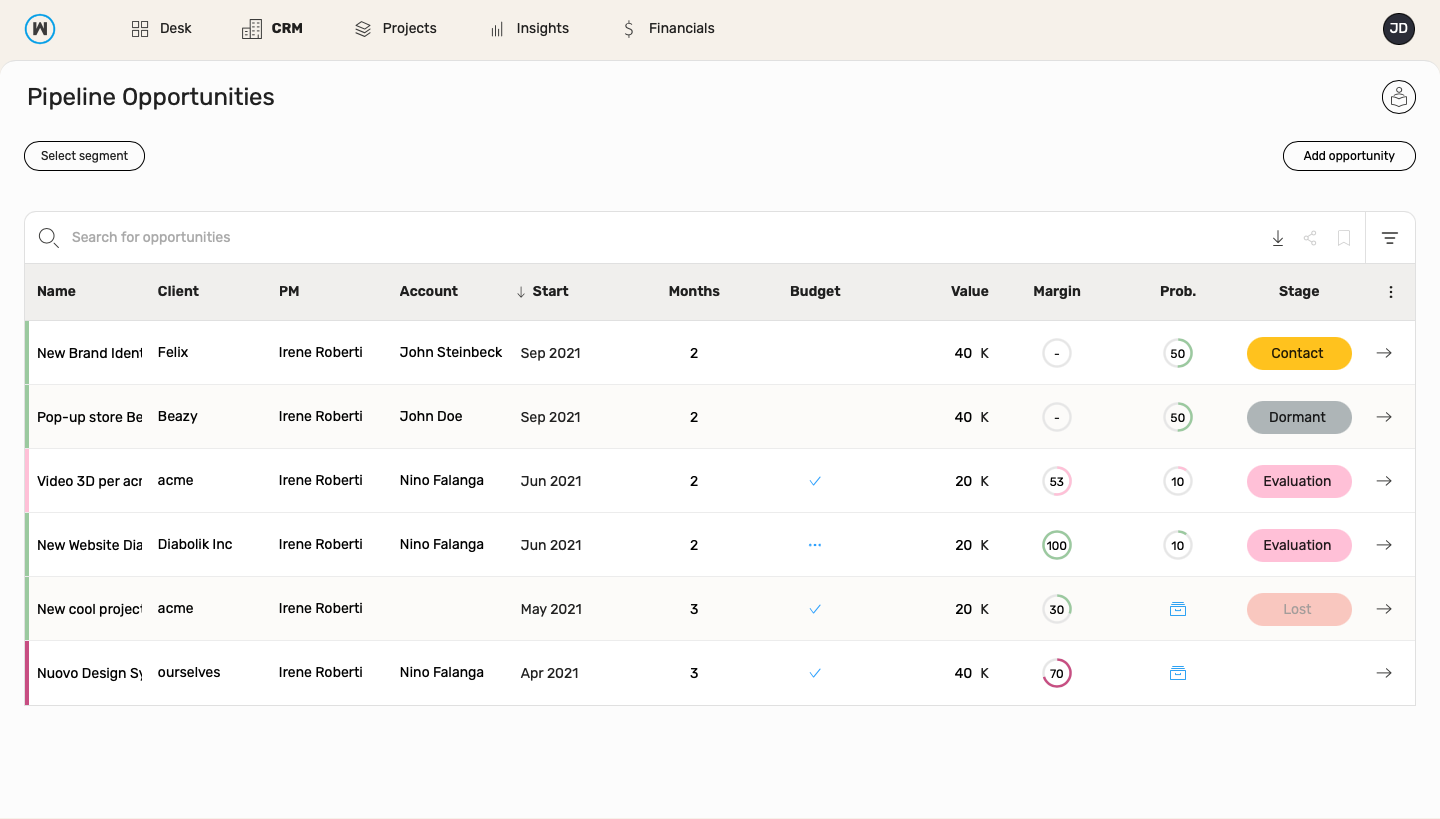Viewport: 1440px width, 819px height.
Task: Click the archive icon in New cool project row
Action: click(1178, 609)
